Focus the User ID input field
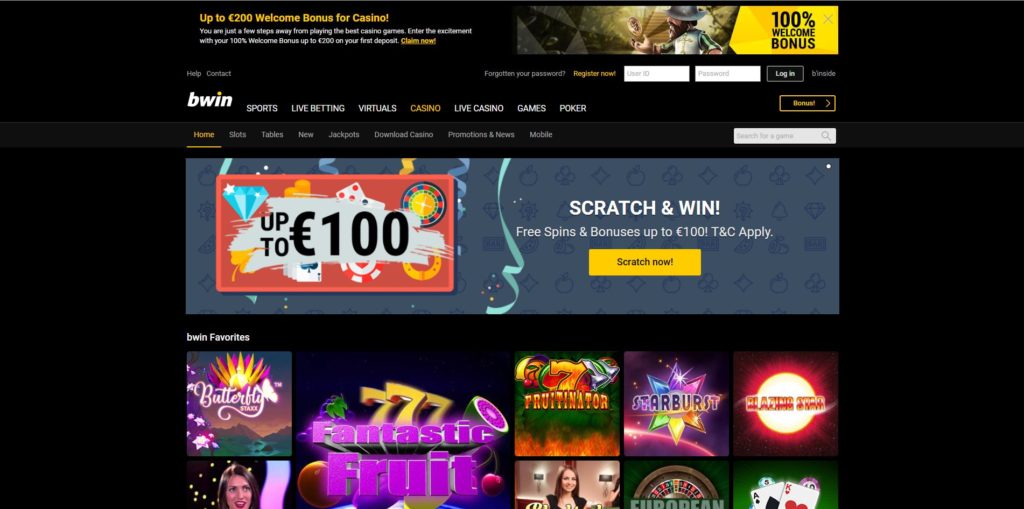This screenshot has height=509, width=1024. [656, 74]
